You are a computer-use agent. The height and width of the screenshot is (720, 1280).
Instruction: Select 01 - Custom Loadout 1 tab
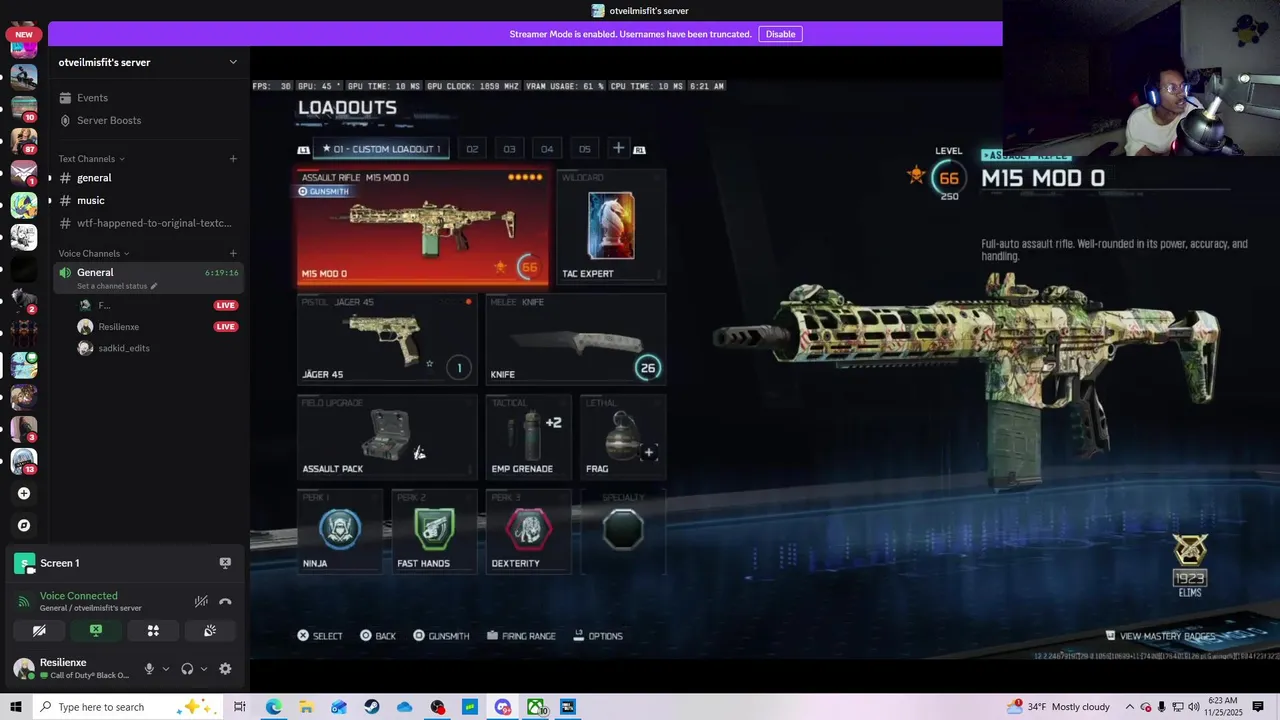[381, 149]
